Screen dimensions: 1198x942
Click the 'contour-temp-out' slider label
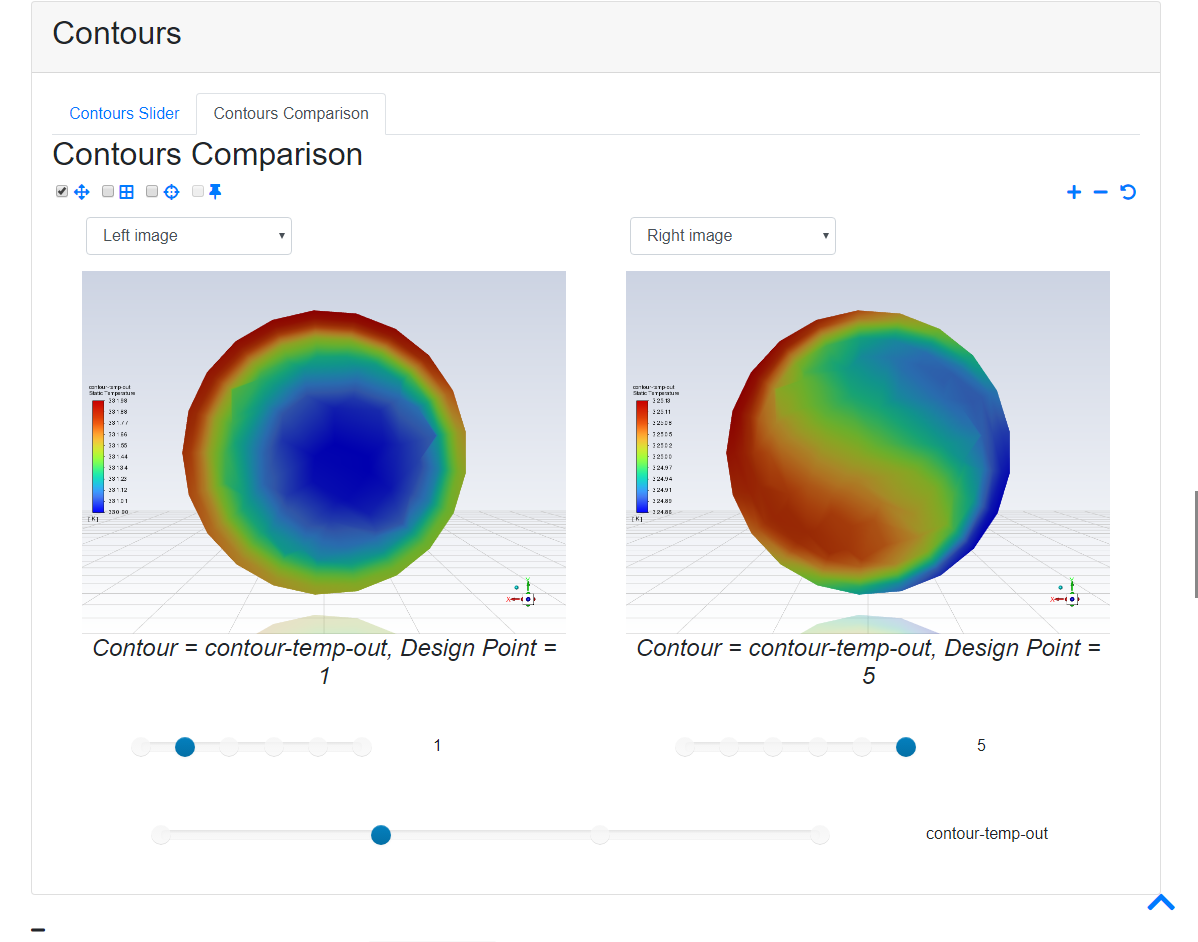click(x=986, y=834)
